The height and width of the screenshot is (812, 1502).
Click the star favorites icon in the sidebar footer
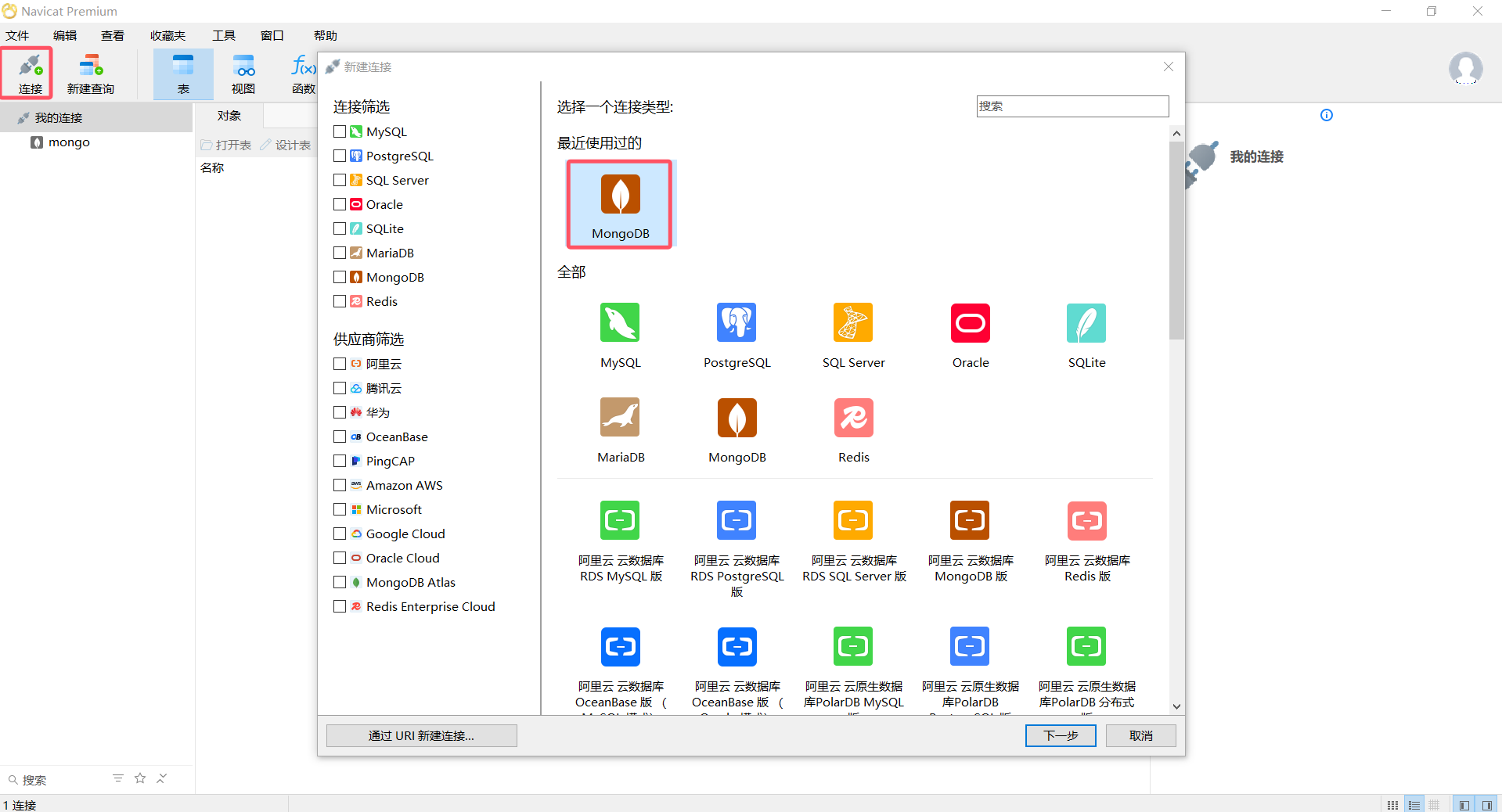point(140,778)
